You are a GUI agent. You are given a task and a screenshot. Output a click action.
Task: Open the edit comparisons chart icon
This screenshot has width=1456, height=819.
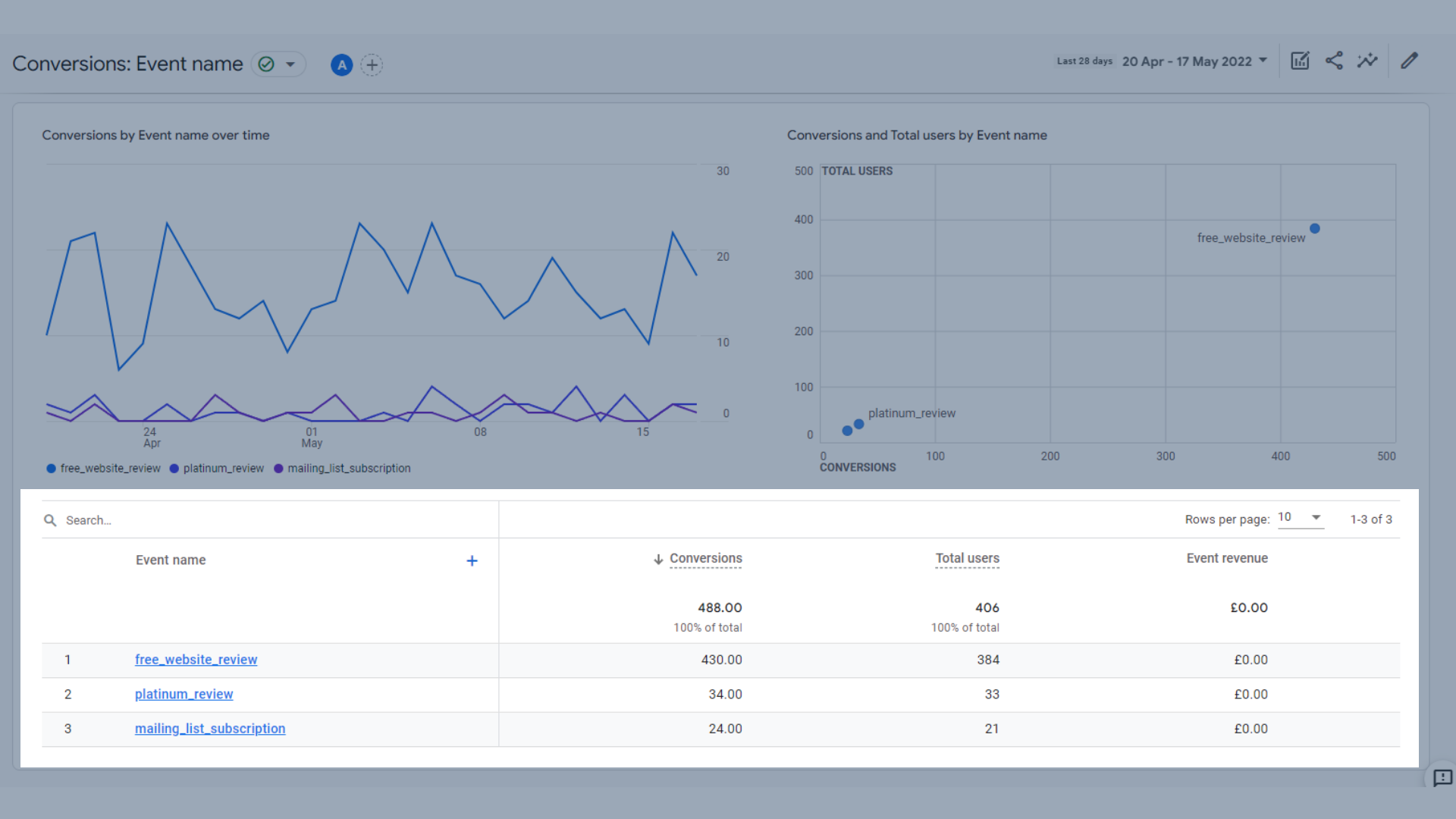(1300, 61)
